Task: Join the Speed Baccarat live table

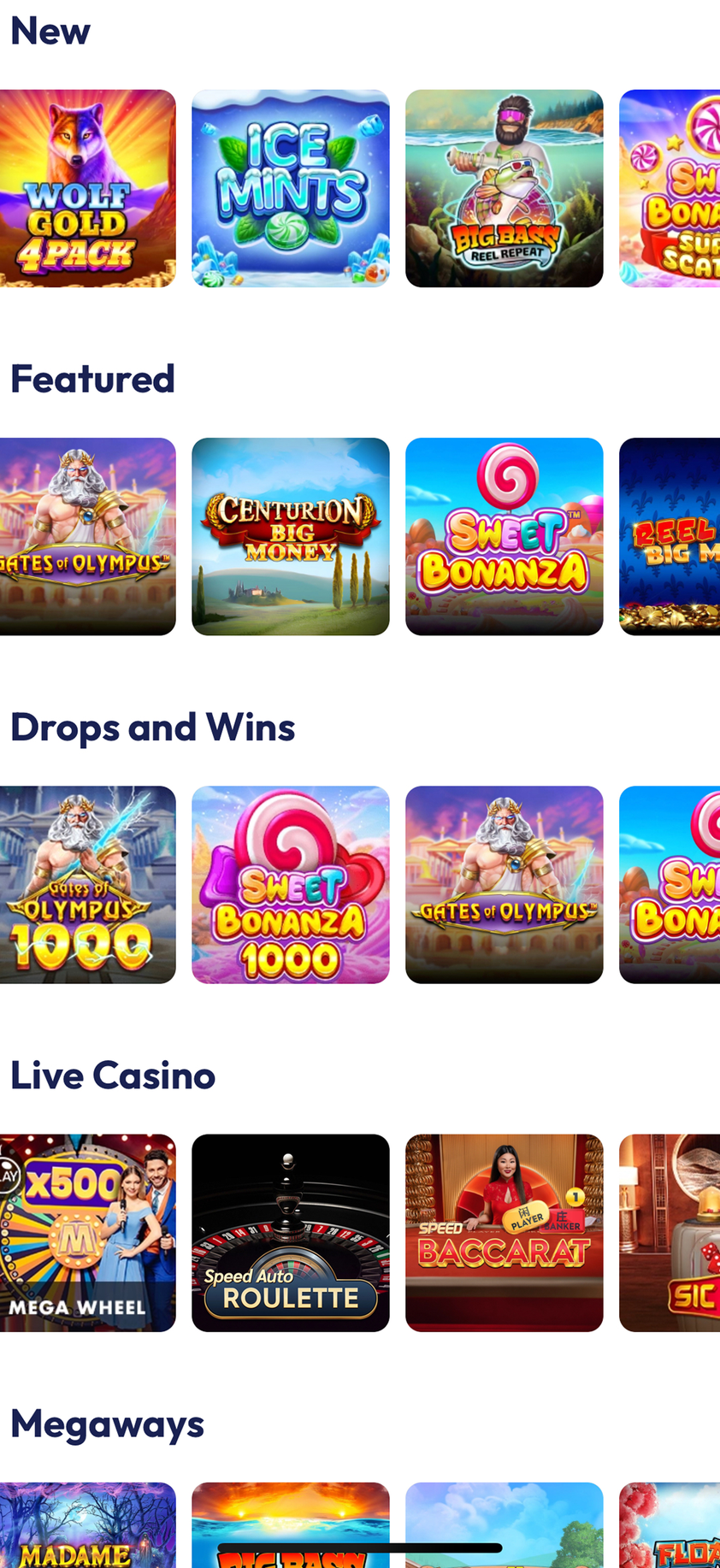Action: coord(505,1233)
